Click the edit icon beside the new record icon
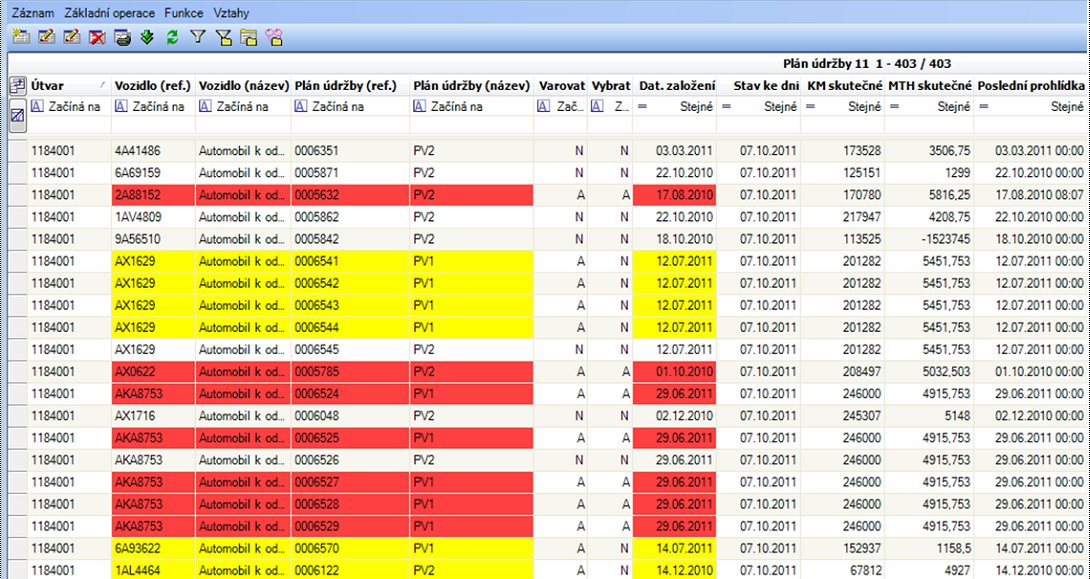This screenshot has height=579, width=1090. pos(47,38)
